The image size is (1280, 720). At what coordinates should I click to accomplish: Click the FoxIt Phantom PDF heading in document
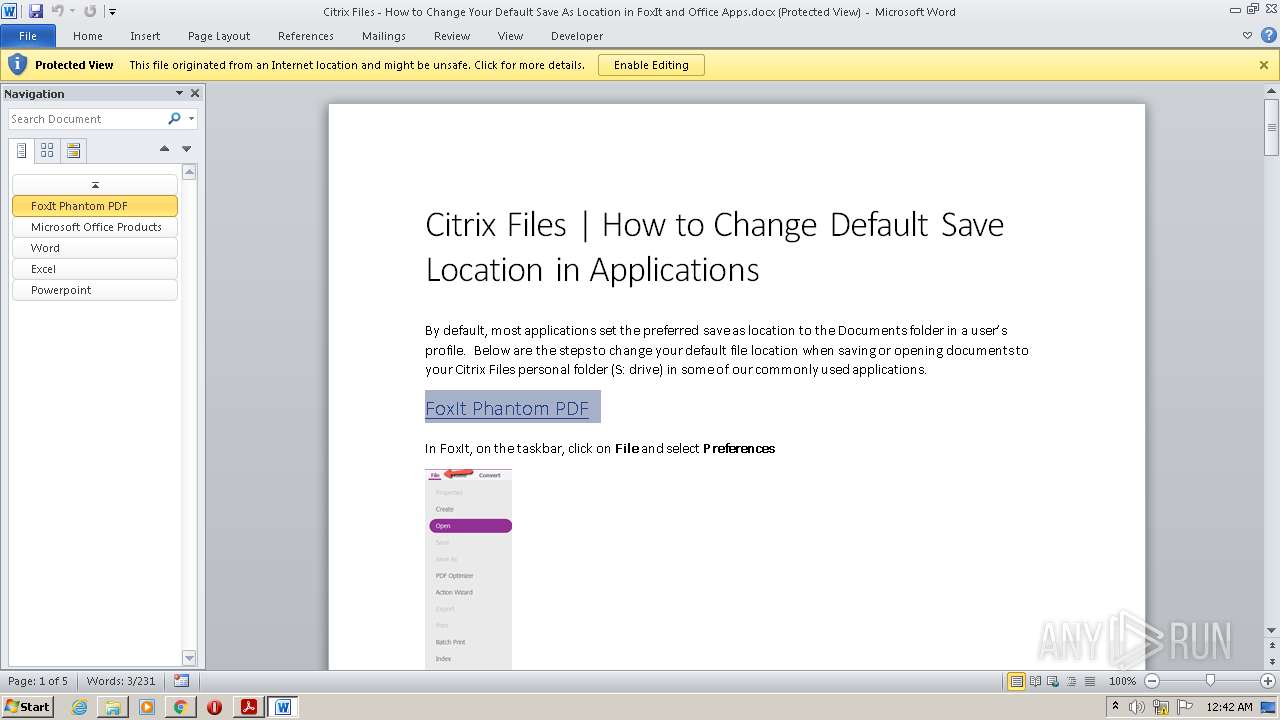507,408
